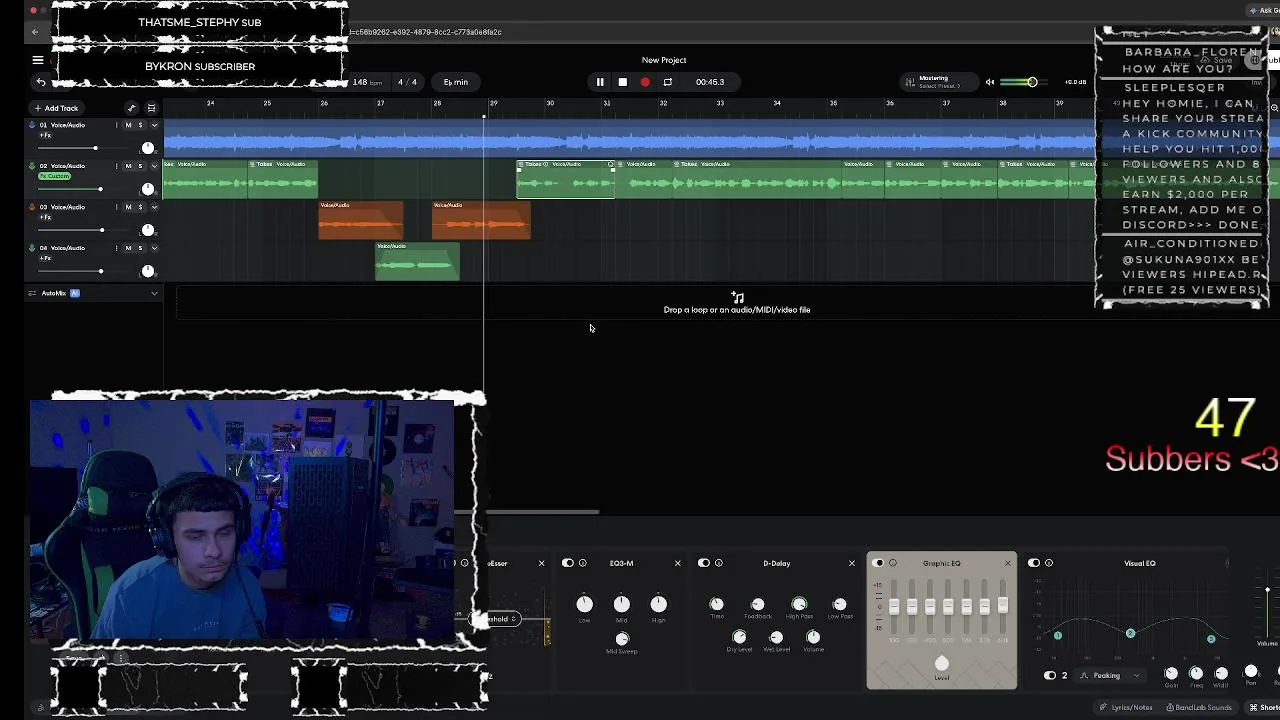1280x720 pixels.
Task: Click the undo arrow icon
Action: [41, 82]
